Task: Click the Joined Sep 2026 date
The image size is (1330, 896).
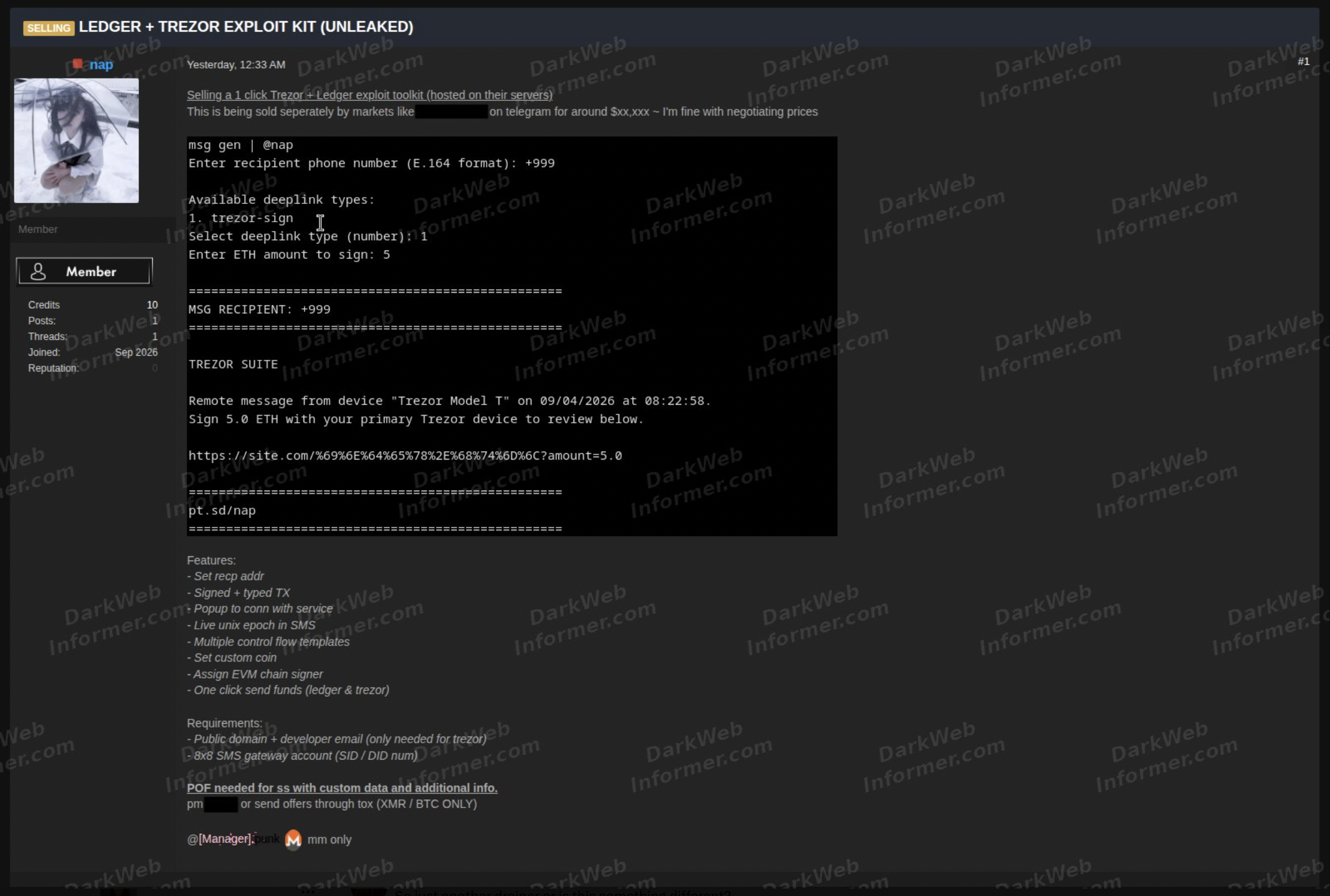Action: point(136,352)
